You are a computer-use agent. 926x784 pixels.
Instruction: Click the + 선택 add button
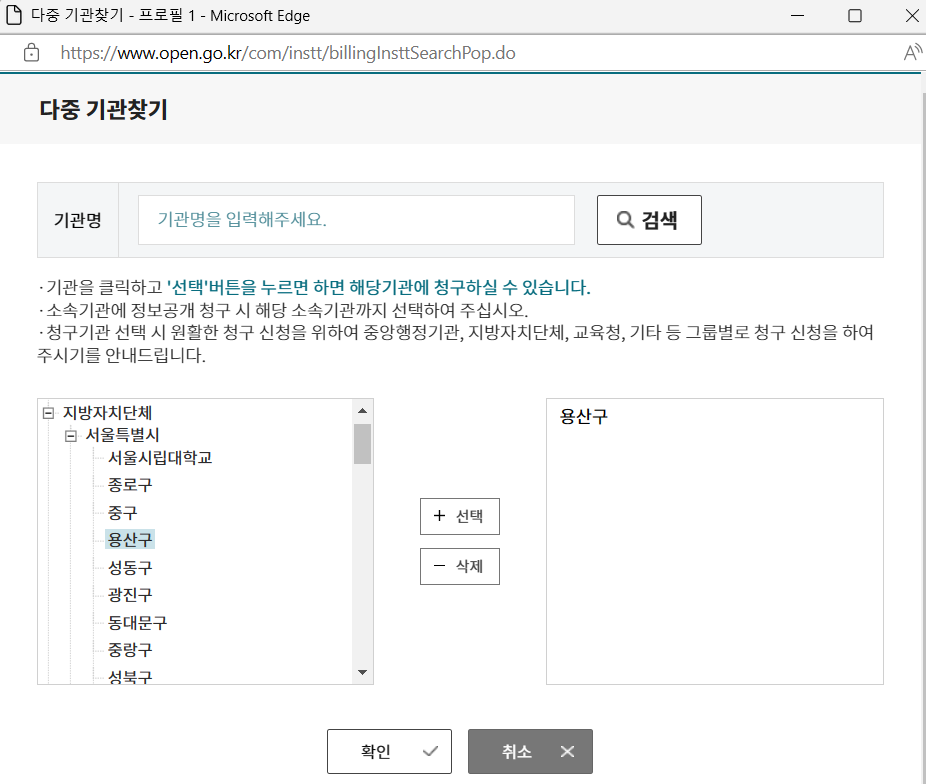click(x=459, y=516)
